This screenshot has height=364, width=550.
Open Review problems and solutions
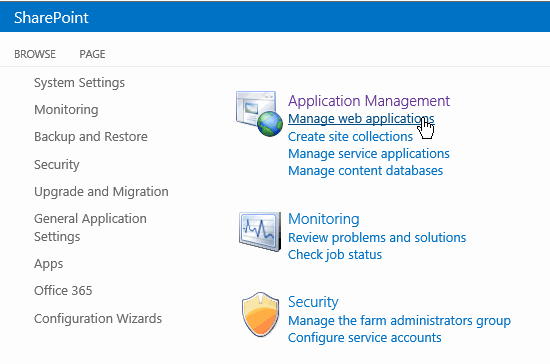click(377, 237)
